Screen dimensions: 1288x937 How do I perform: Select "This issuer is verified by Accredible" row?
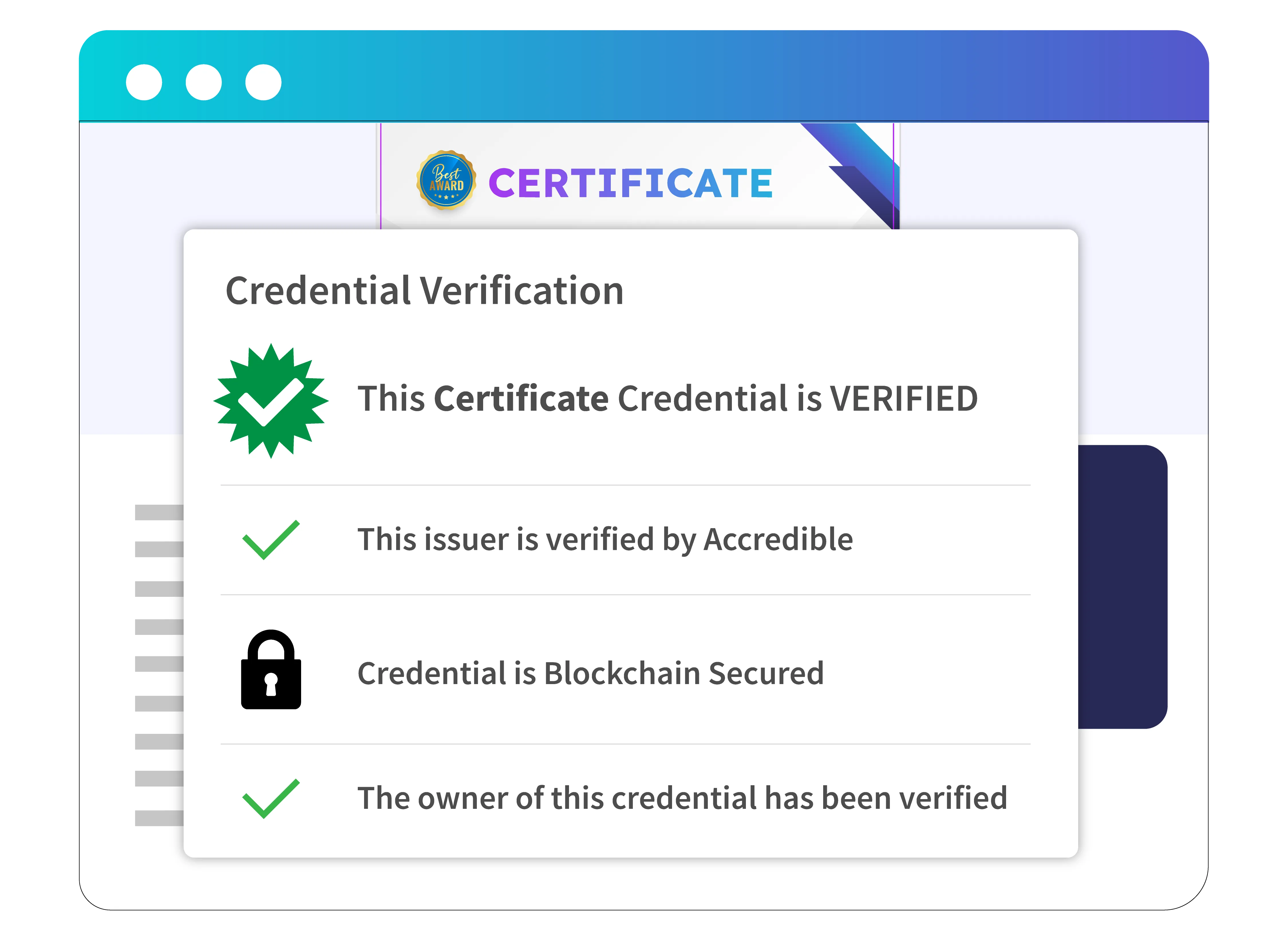click(605, 539)
